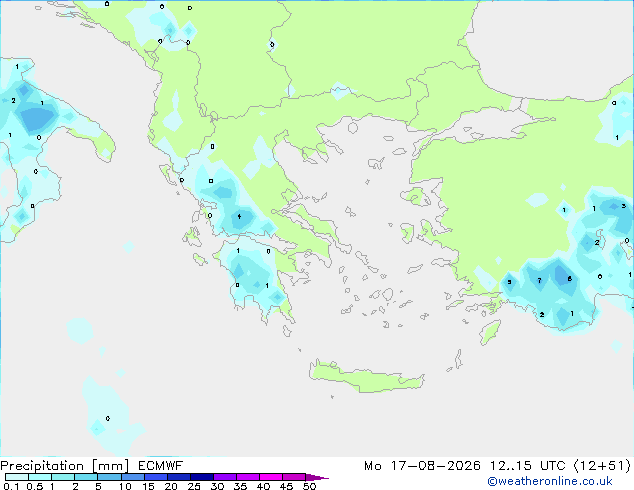Click the precipitation value 3 over eastern Turkey
634x490 pixels.
(623, 206)
